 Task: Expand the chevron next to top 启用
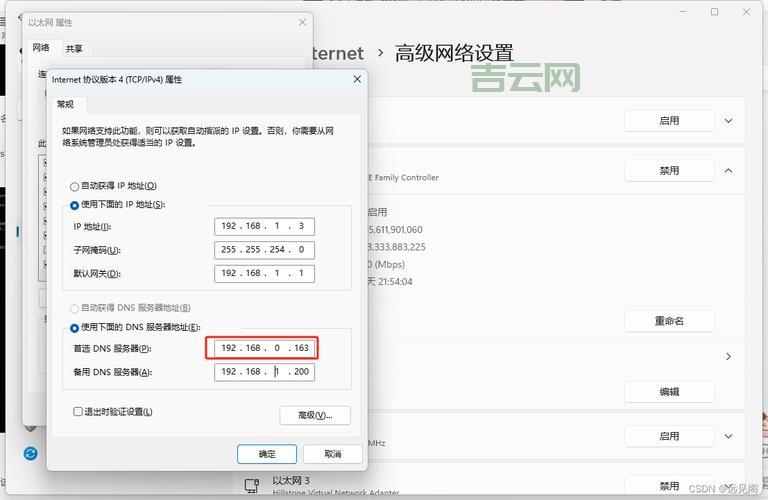[x=728, y=121]
